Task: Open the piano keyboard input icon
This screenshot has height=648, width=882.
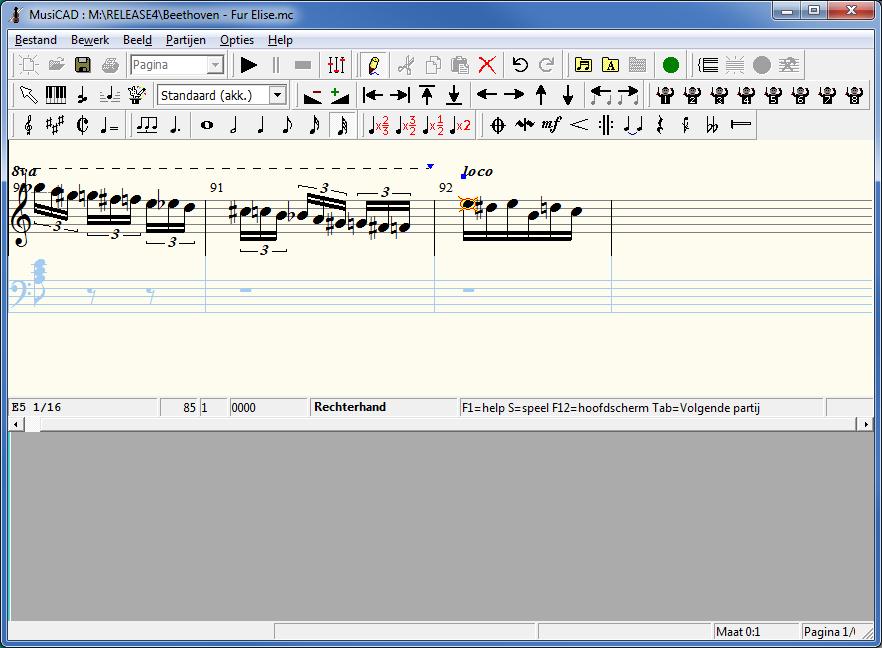Action: [x=56, y=94]
